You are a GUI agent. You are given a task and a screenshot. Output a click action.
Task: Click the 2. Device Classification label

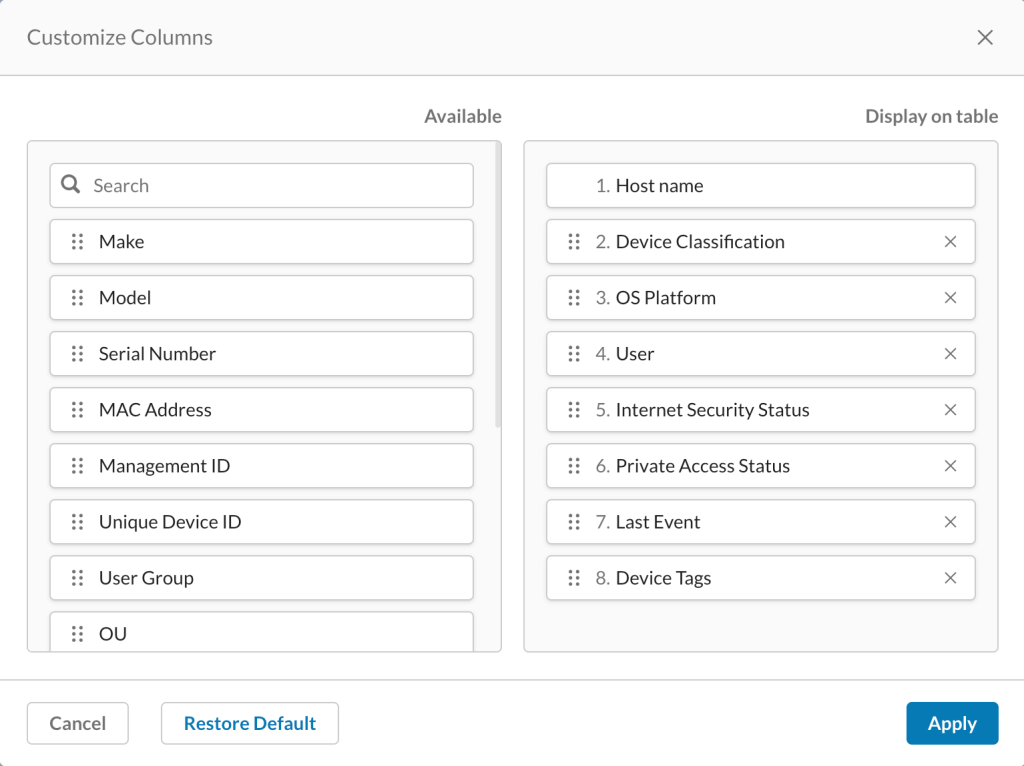click(x=690, y=242)
